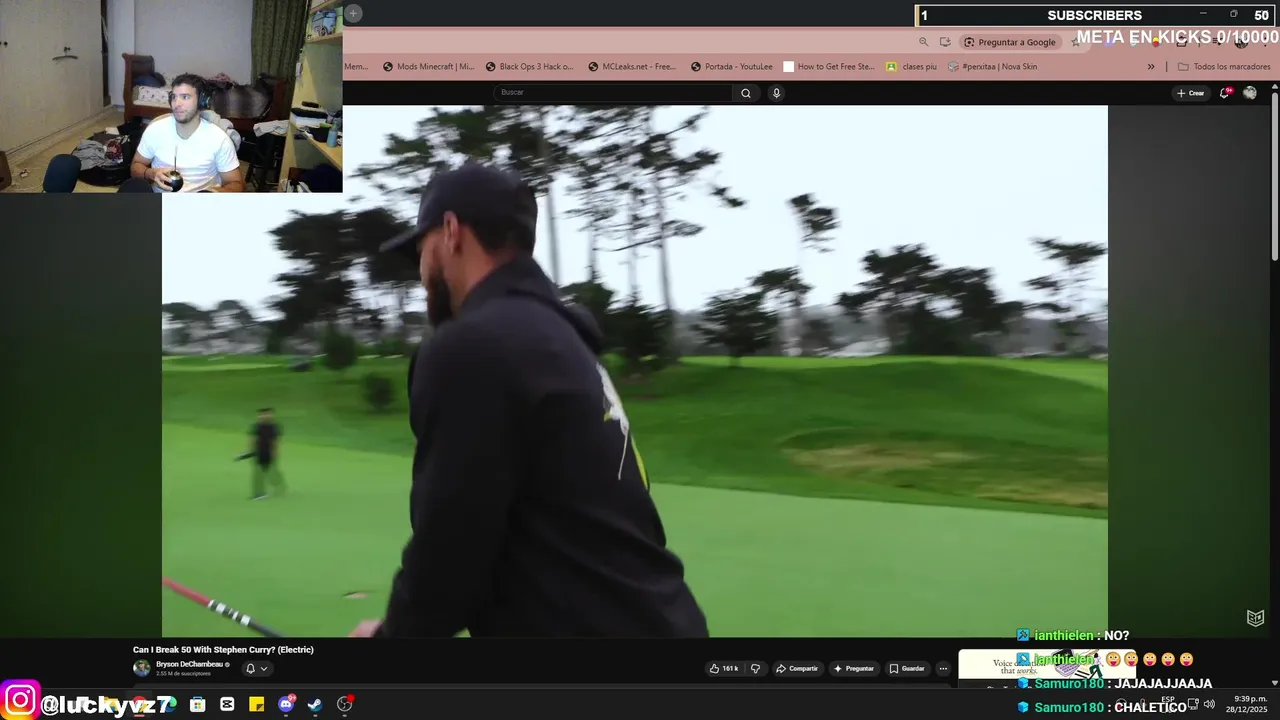1280x720 pixels.
Task: Click Bryson DeChambeau channel name
Action: (190, 664)
